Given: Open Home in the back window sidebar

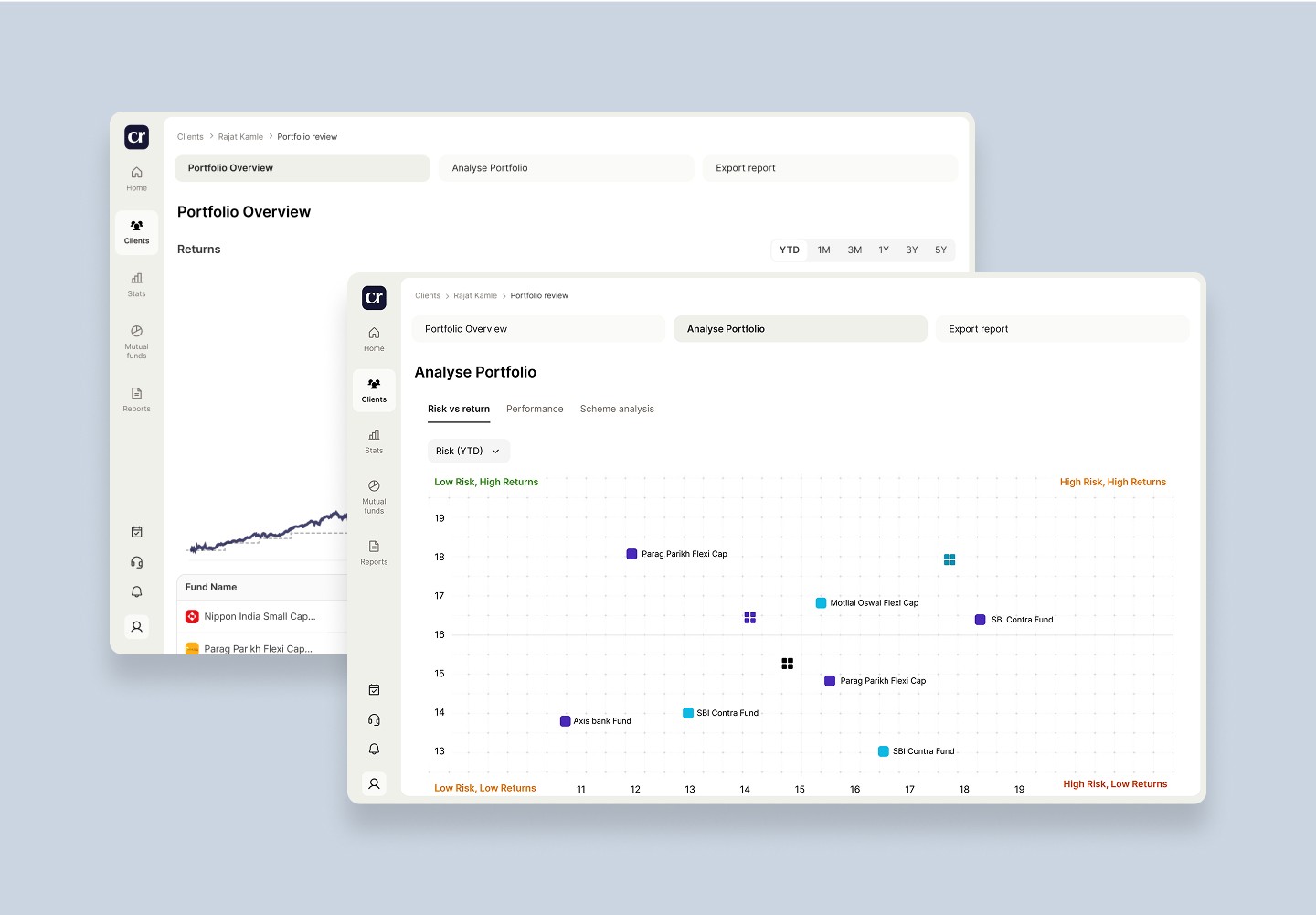Looking at the screenshot, I should [136, 178].
